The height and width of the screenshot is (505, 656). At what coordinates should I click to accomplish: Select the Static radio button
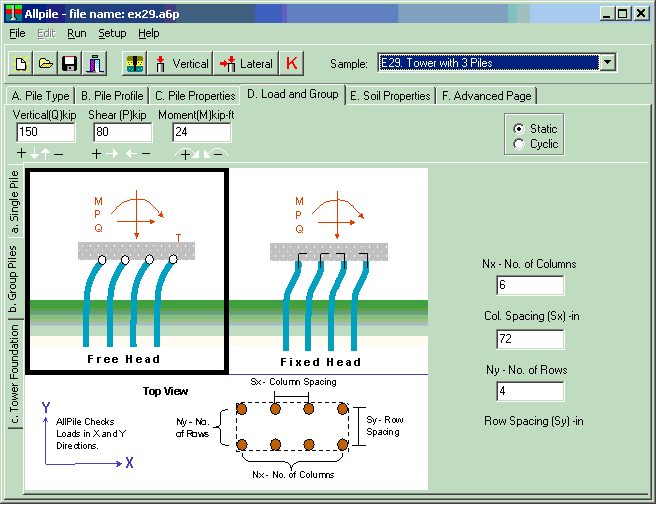[518, 129]
